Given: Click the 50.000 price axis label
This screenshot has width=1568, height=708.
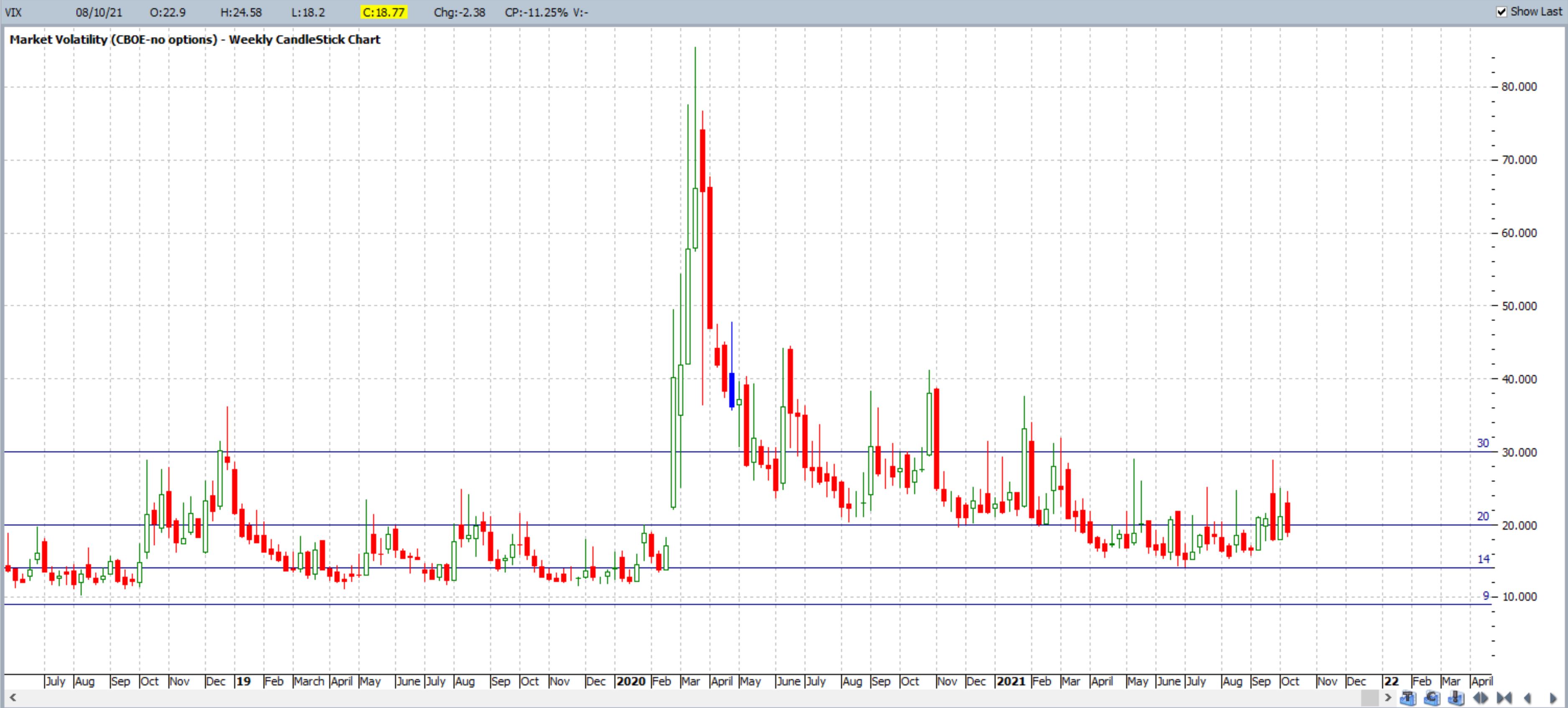Looking at the screenshot, I should click(x=1519, y=306).
